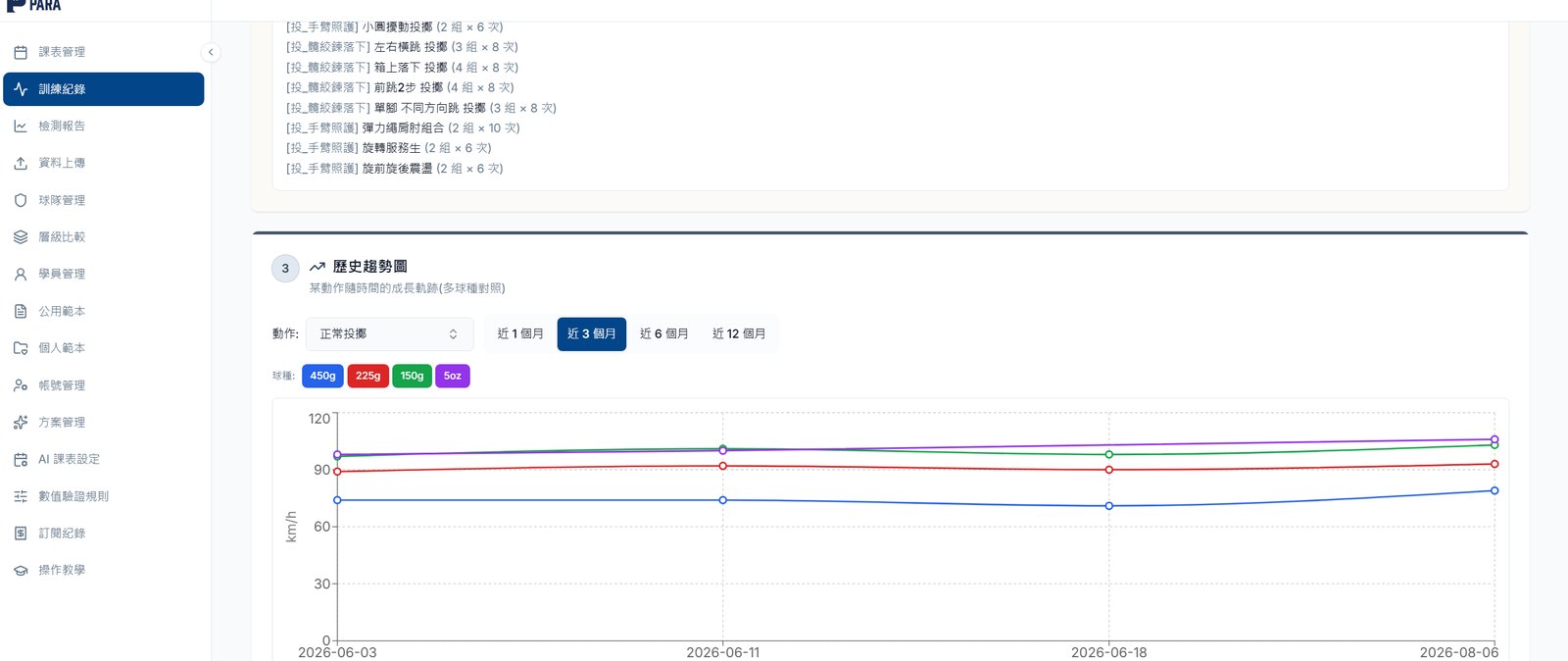The image size is (1568, 661).
Task: Toggle the 150g ball type series
Action: tap(413, 376)
